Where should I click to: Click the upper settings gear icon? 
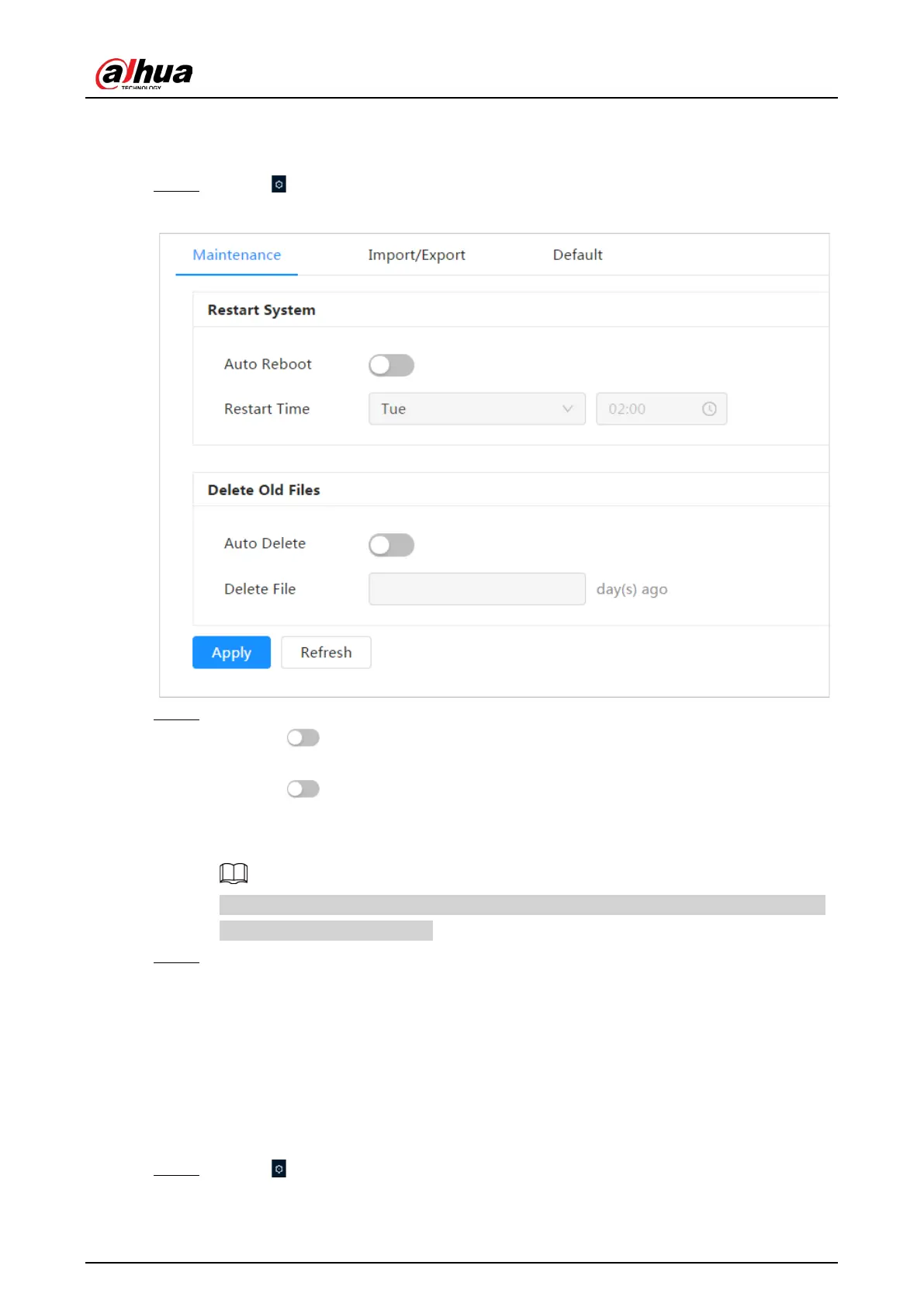tap(279, 184)
